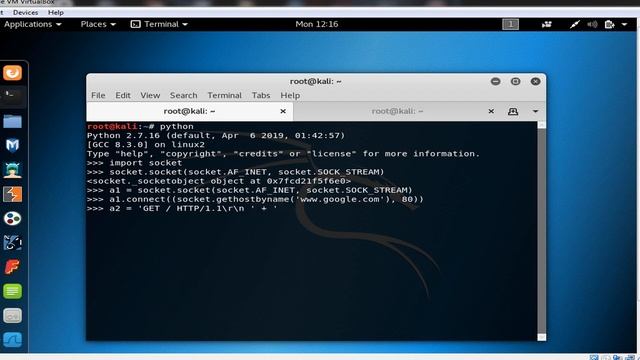Open new terminal tab icon button

pos(513,111)
